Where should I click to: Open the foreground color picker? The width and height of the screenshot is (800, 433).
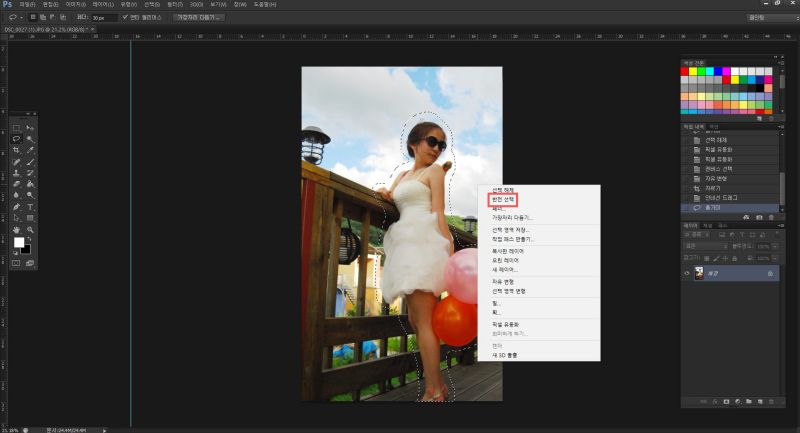(19, 242)
